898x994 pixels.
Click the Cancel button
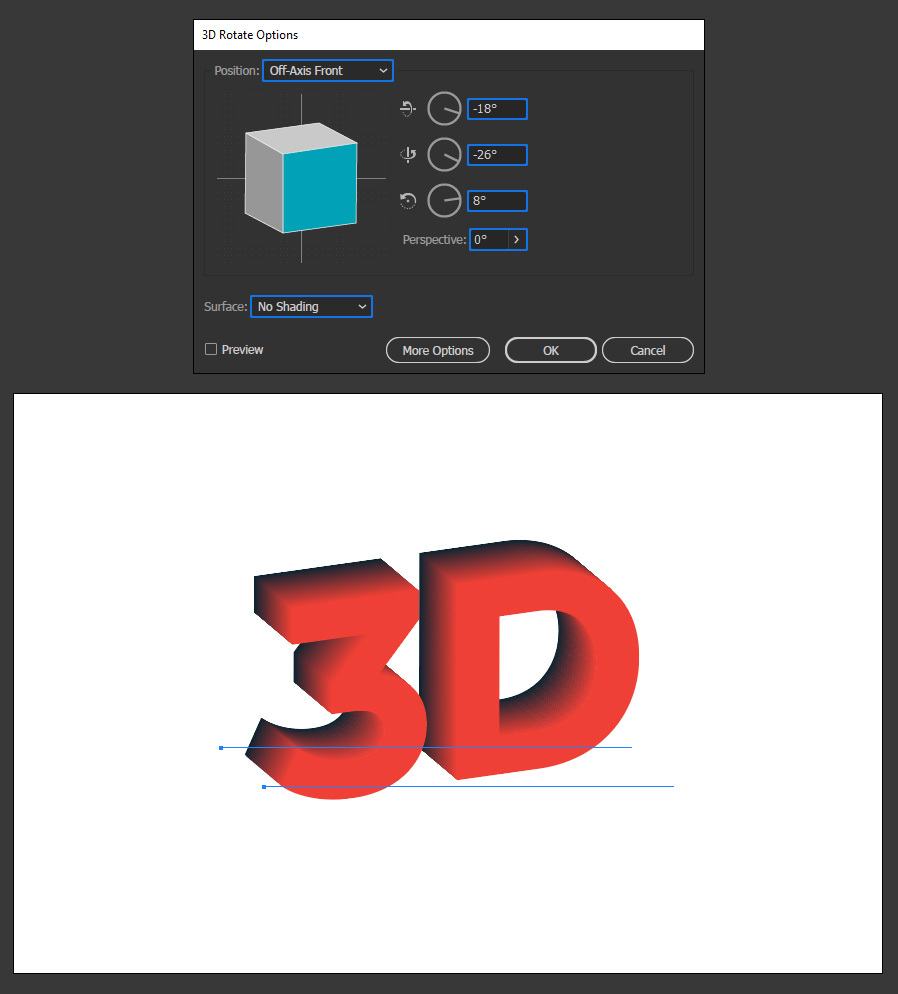tap(648, 351)
